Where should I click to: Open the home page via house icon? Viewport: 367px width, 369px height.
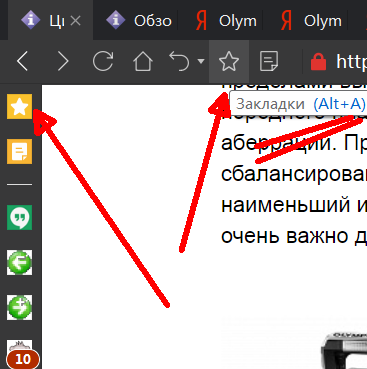143,61
